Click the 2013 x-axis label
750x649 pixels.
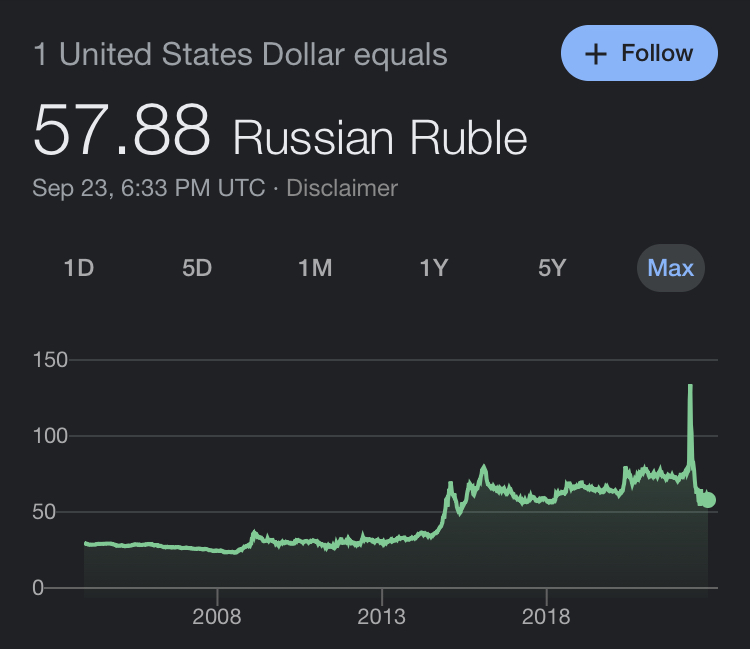coord(381,616)
